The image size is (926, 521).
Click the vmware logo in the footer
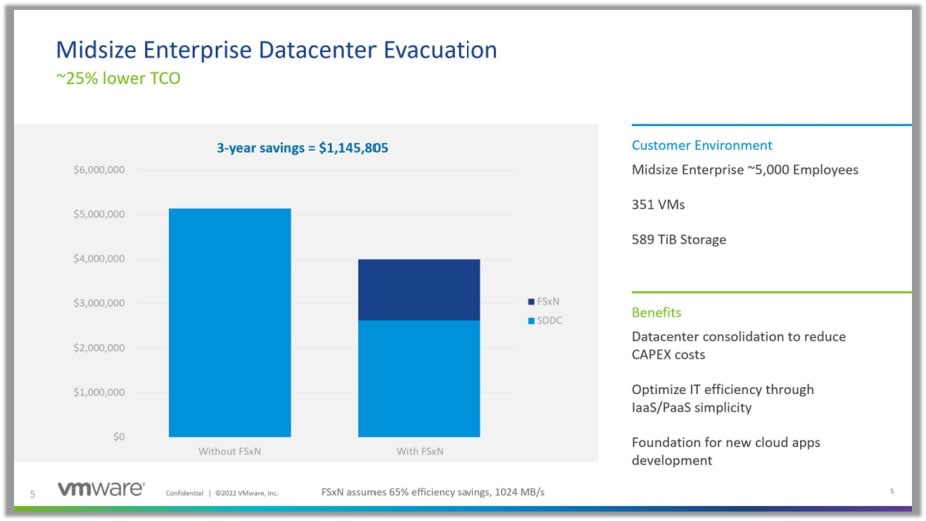click(x=100, y=490)
